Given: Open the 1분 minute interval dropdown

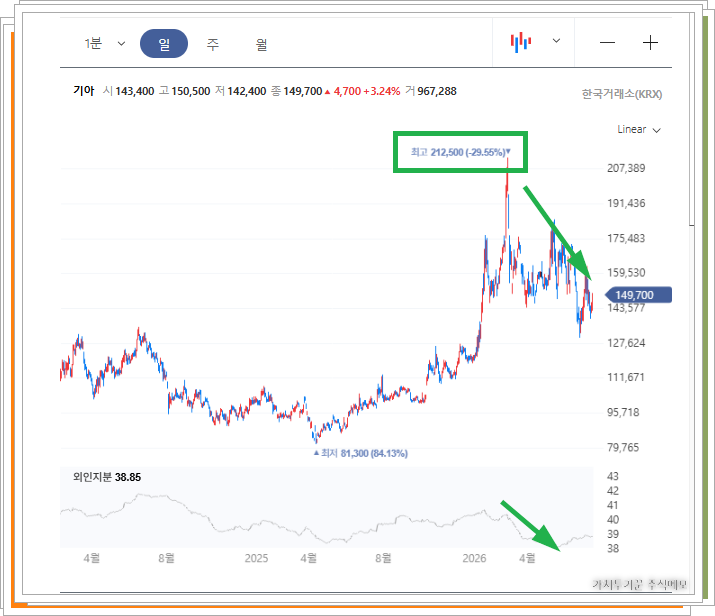Looking at the screenshot, I should tap(104, 44).
